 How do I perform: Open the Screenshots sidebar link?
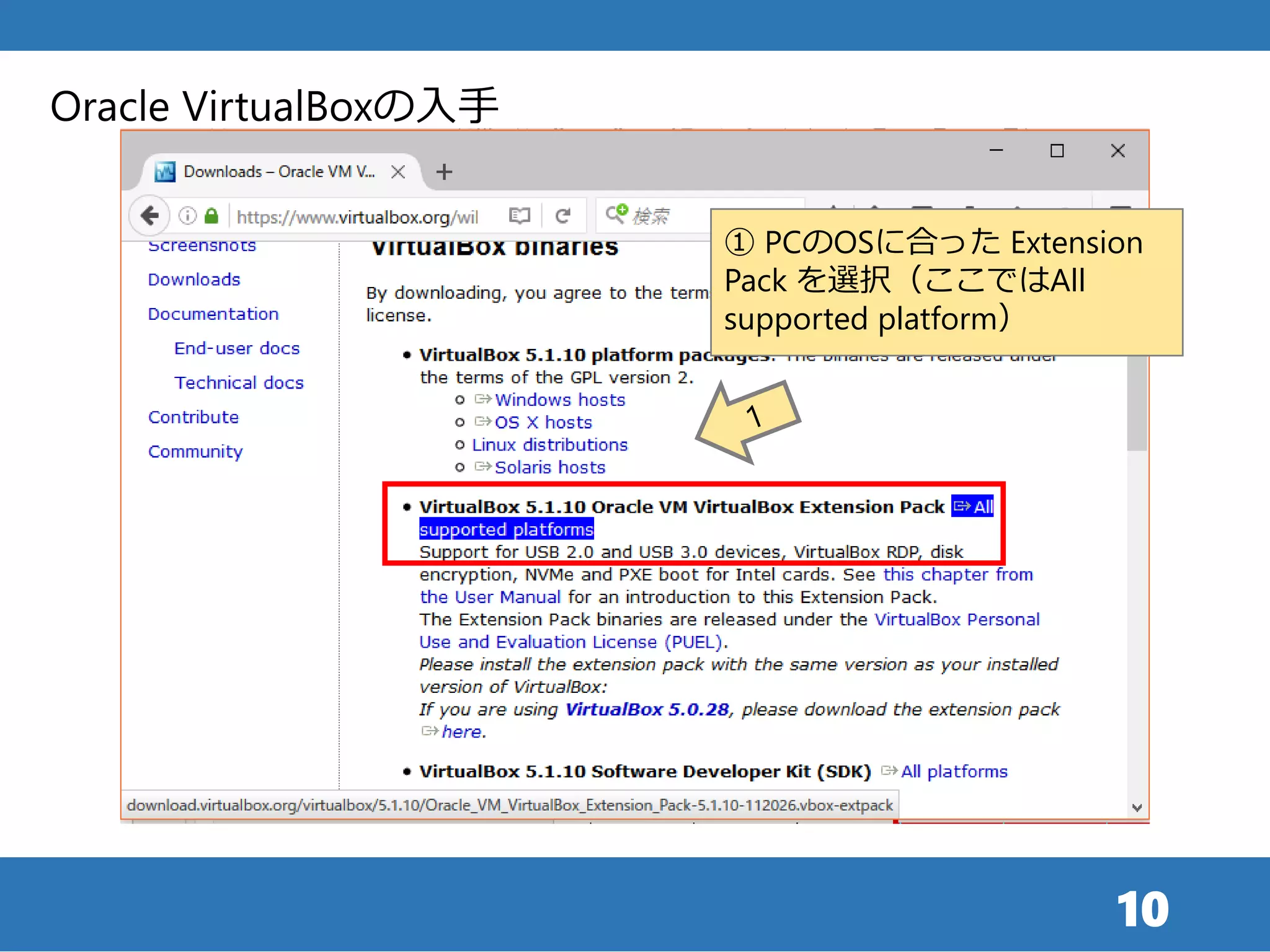click(x=202, y=245)
